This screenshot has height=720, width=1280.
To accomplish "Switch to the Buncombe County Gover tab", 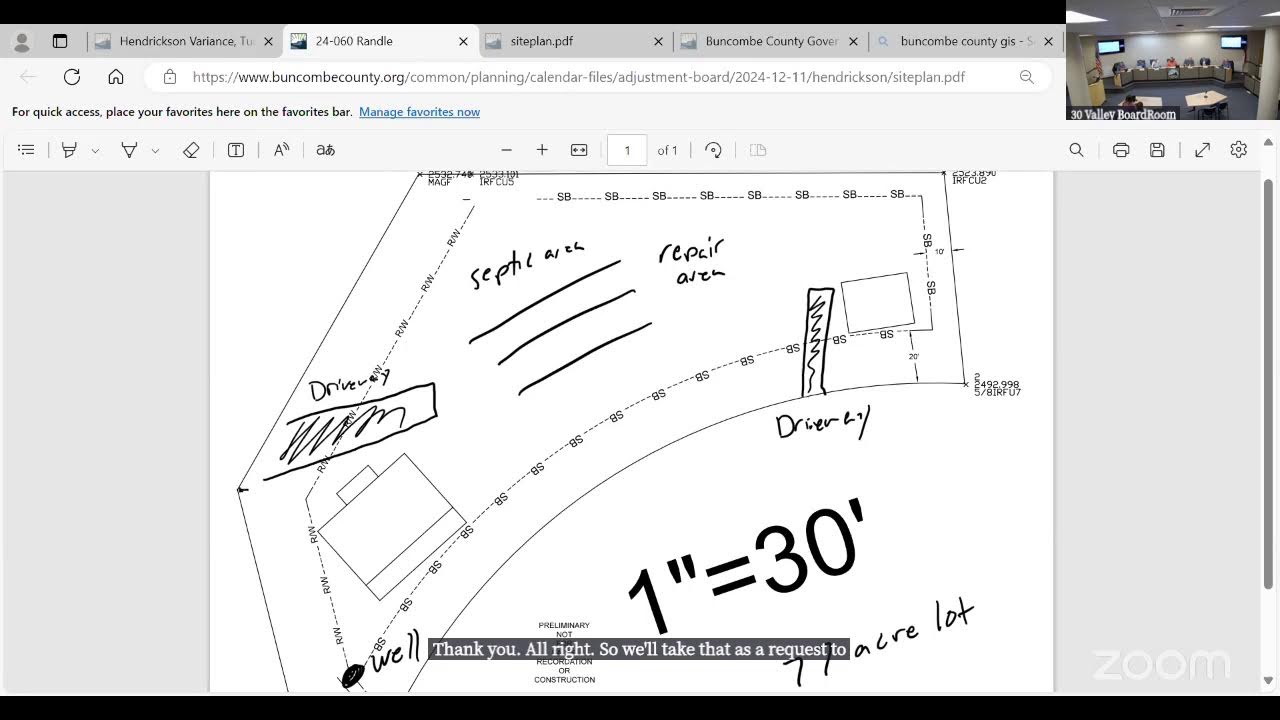I will [x=770, y=42].
